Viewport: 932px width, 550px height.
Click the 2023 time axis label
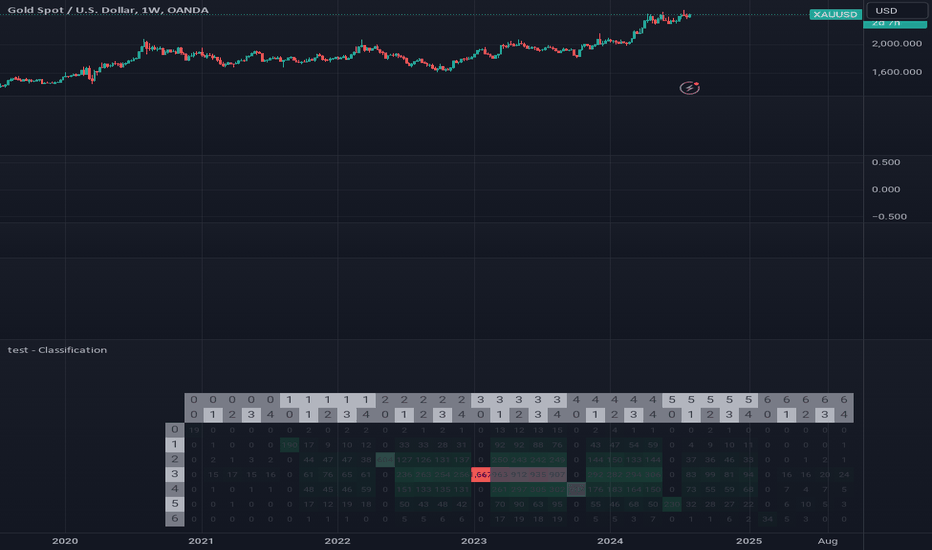pyautogui.click(x=474, y=541)
